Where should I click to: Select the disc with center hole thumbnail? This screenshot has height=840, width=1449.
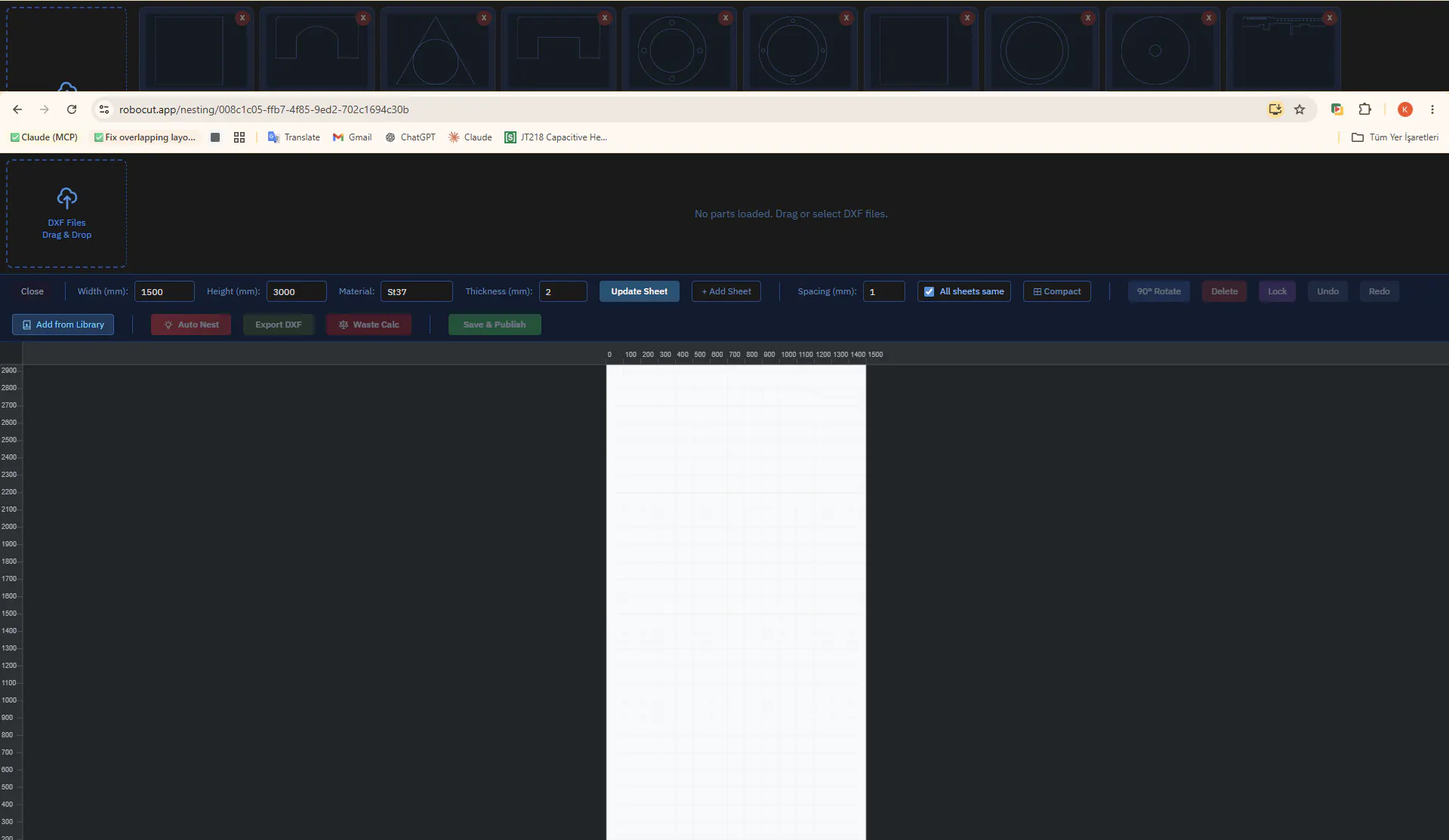[x=1155, y=50]
